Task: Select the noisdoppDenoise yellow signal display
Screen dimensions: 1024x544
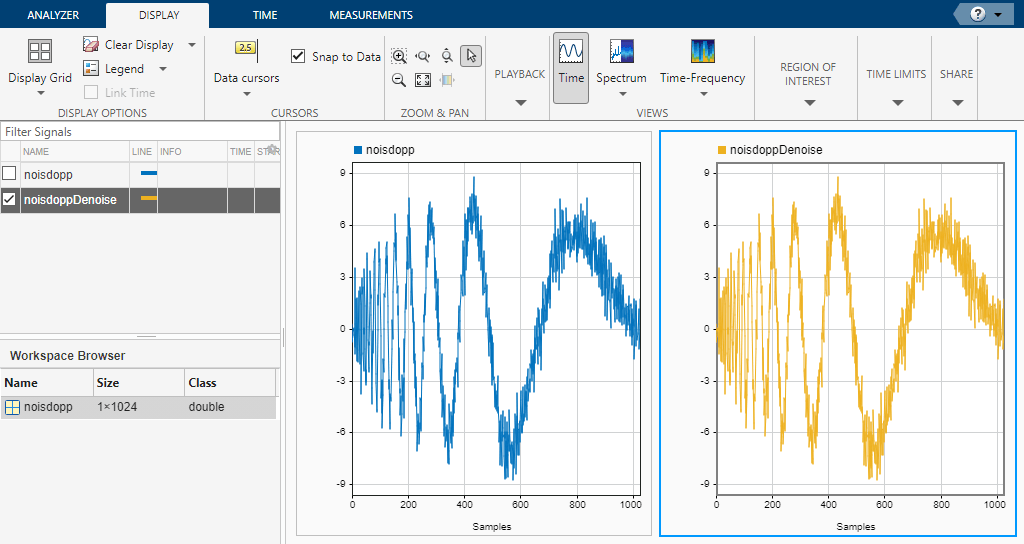Action: tap(838, 333)
